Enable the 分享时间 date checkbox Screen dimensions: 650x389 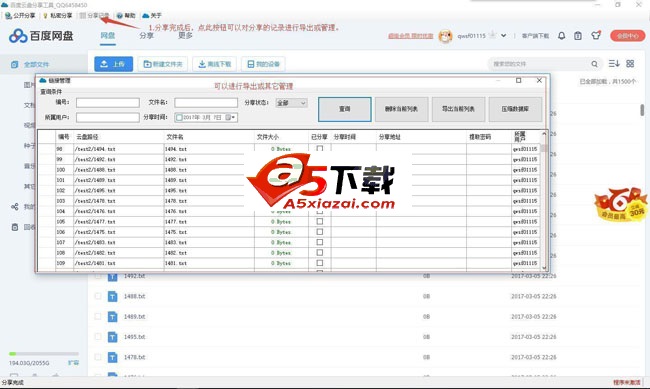[x=179, y=118]
